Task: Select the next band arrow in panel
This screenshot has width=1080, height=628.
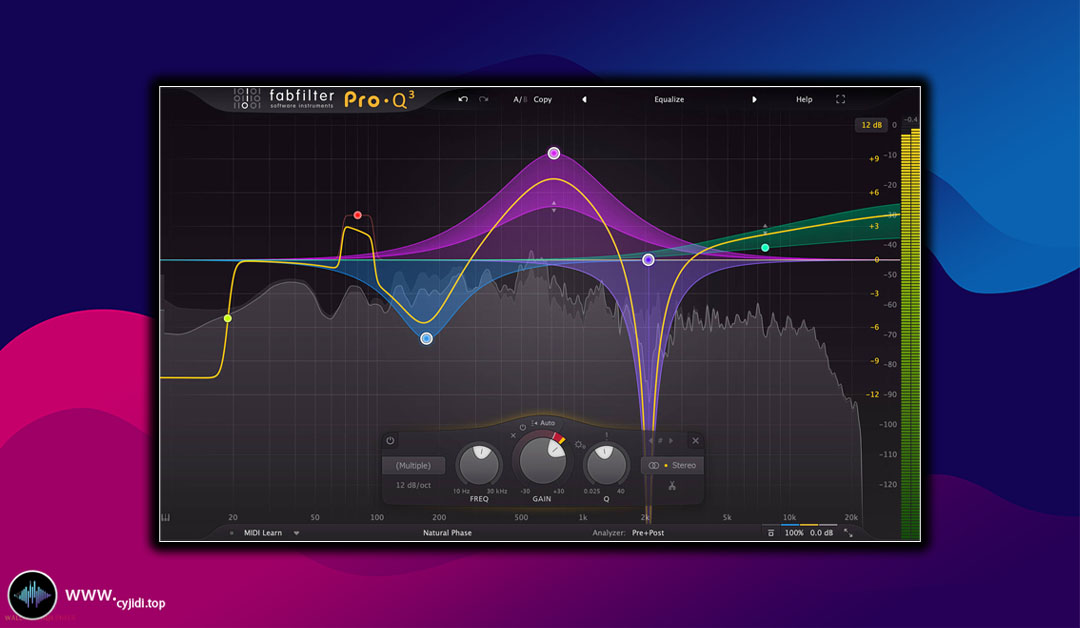Action: point(671,441)
